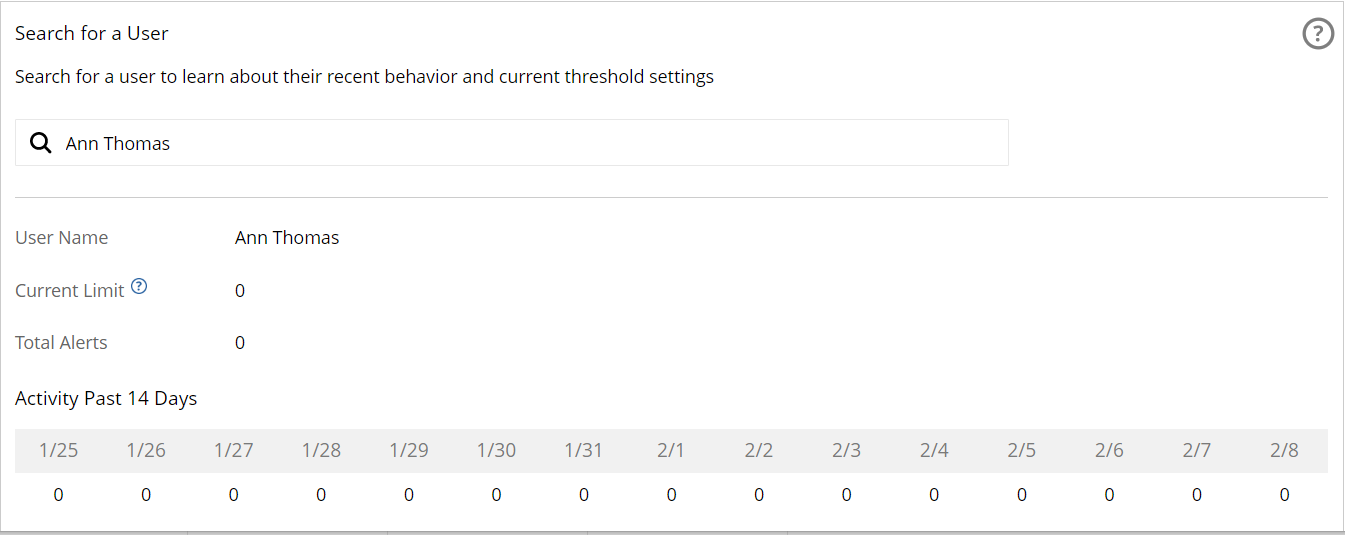Click the Current Limit info tooltip icon
1345x537 pixels.
click(139, 288)
